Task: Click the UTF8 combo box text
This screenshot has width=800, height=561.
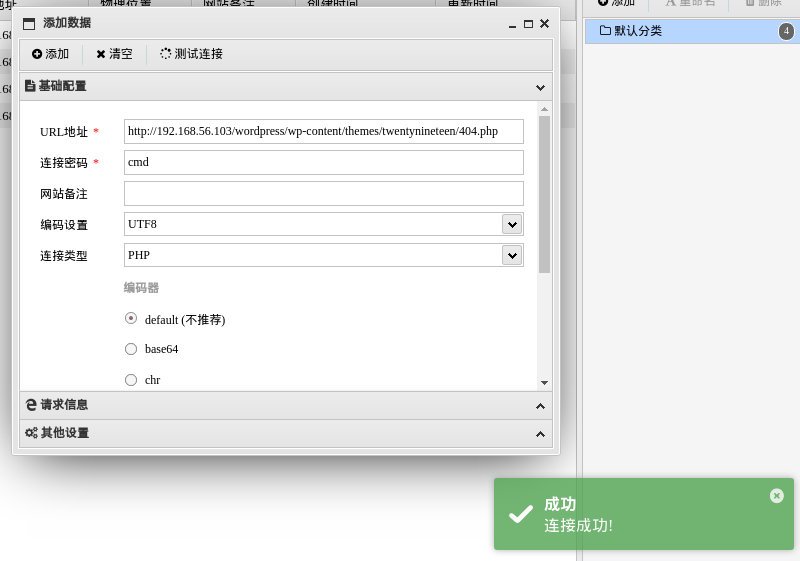Action: click(x=142, y=224)
